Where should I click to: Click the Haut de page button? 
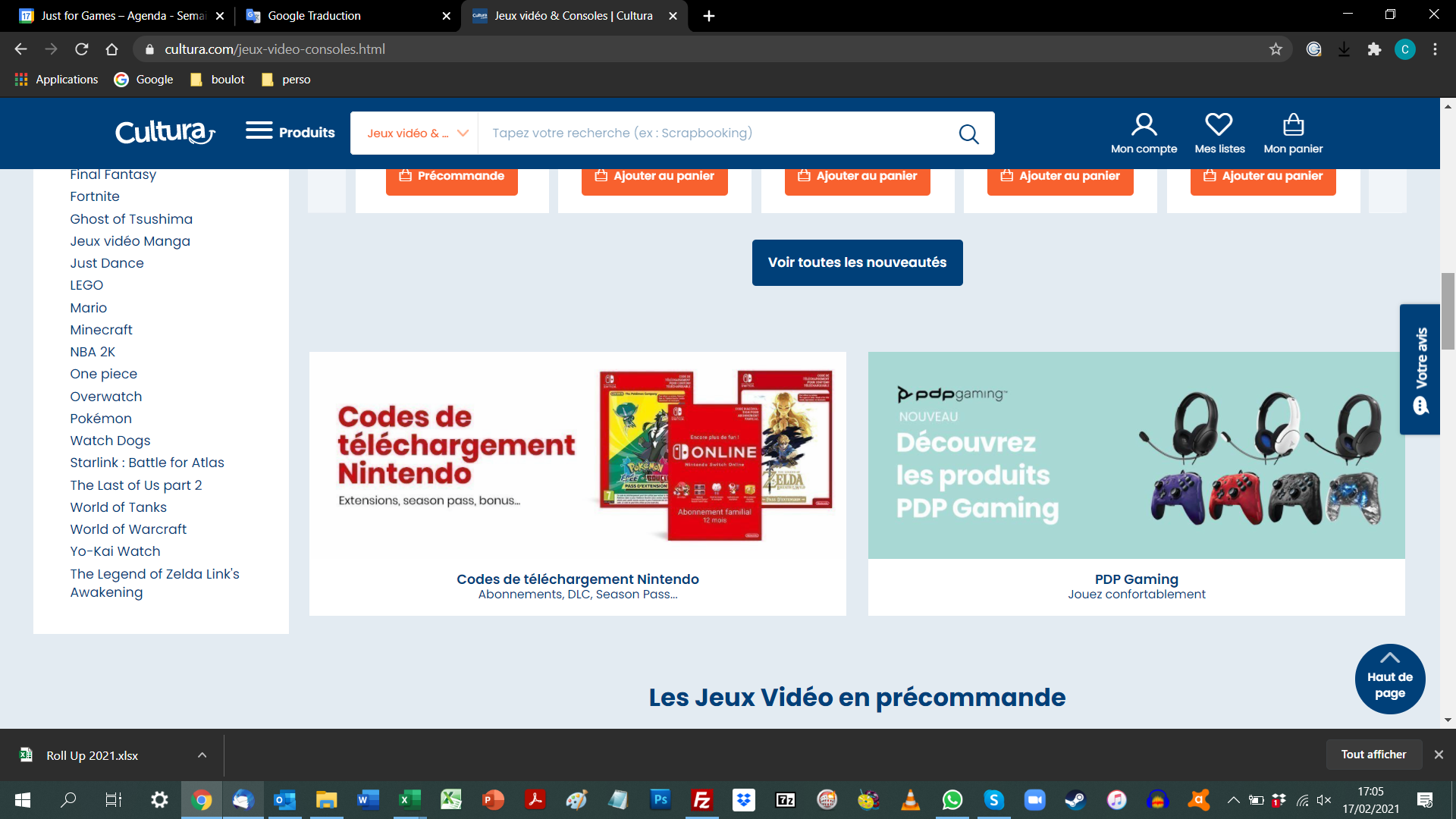coord(1389,679)
